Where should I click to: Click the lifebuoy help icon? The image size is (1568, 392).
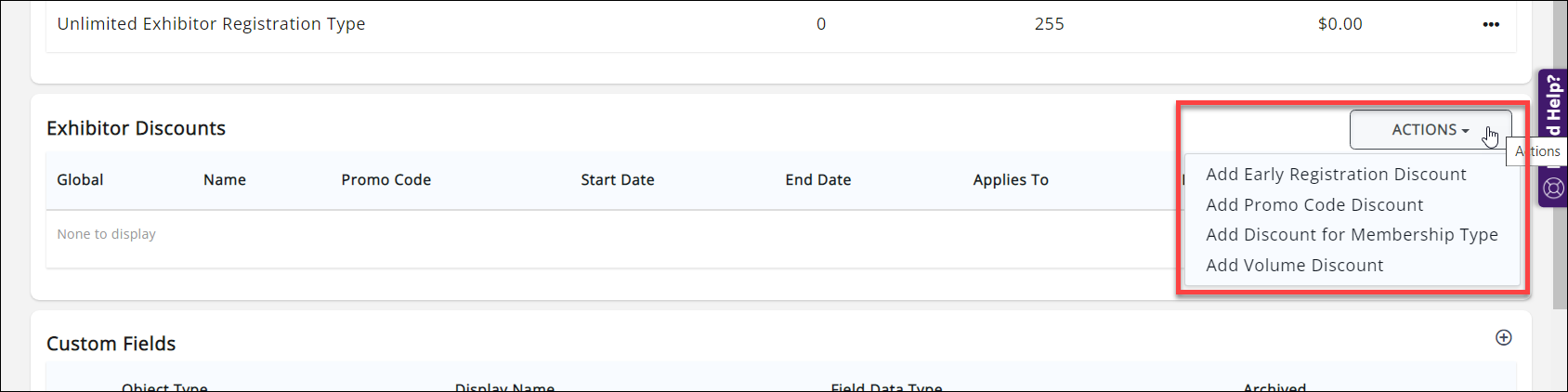pyautogui.click(x=1553, y=189)
